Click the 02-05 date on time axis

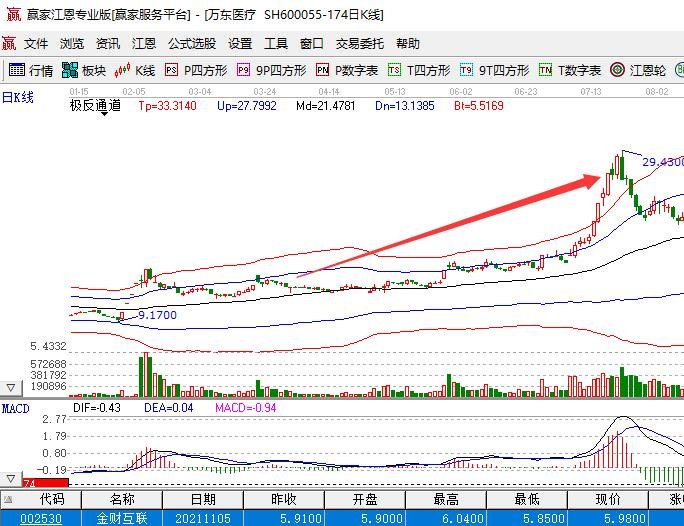pyautogui.click(x=134, y=92)
